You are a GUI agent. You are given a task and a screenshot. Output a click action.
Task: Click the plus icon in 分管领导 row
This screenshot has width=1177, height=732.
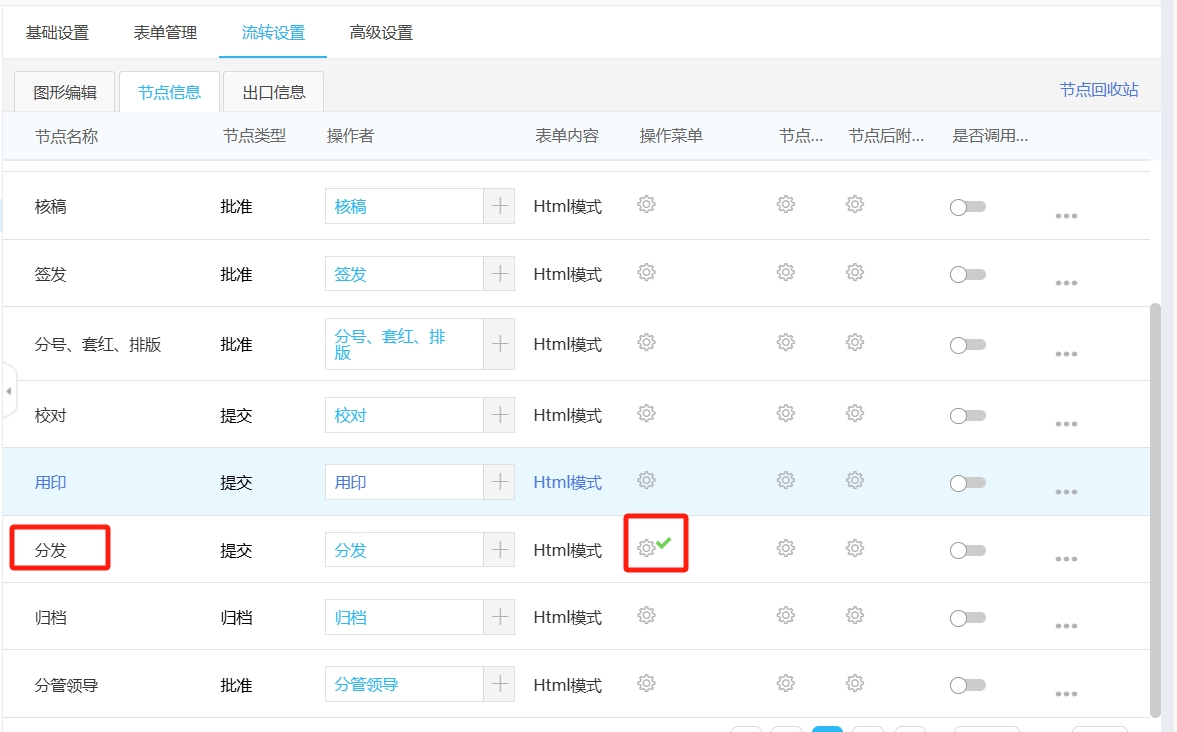click(x=499, y=685)
